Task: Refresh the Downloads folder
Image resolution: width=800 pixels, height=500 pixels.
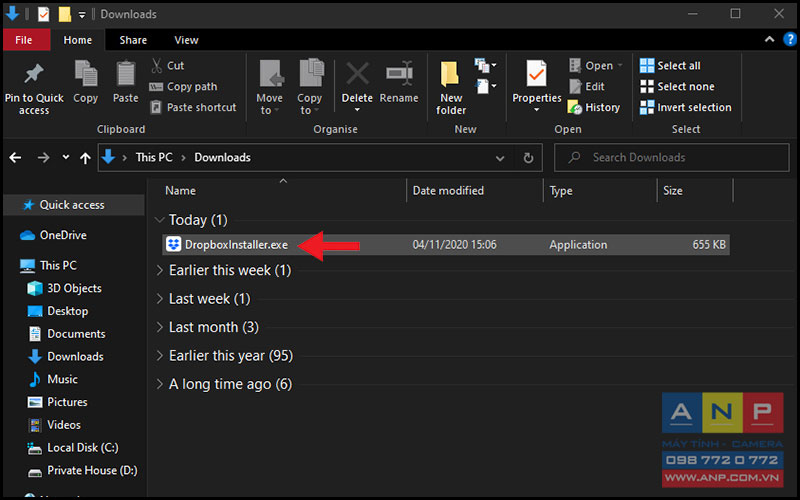Action: tap(528, 158)
